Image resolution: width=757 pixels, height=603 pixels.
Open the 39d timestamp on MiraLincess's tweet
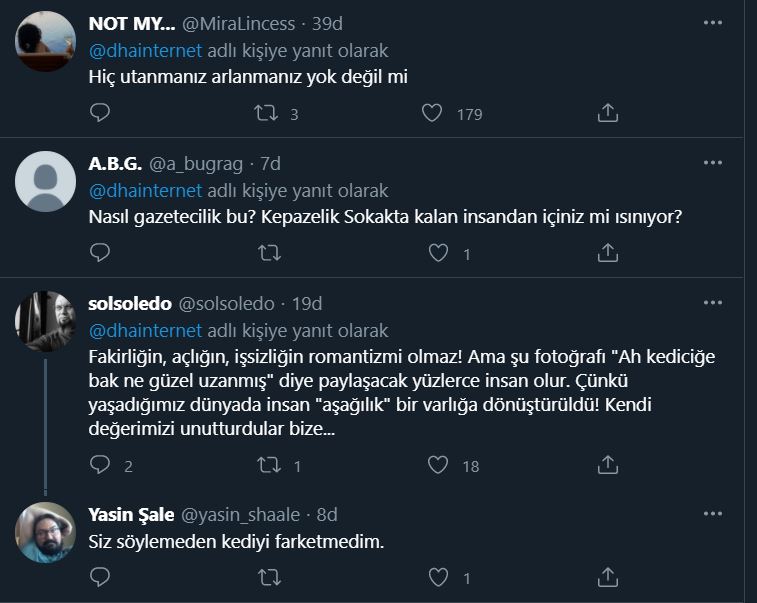(326, 22)
